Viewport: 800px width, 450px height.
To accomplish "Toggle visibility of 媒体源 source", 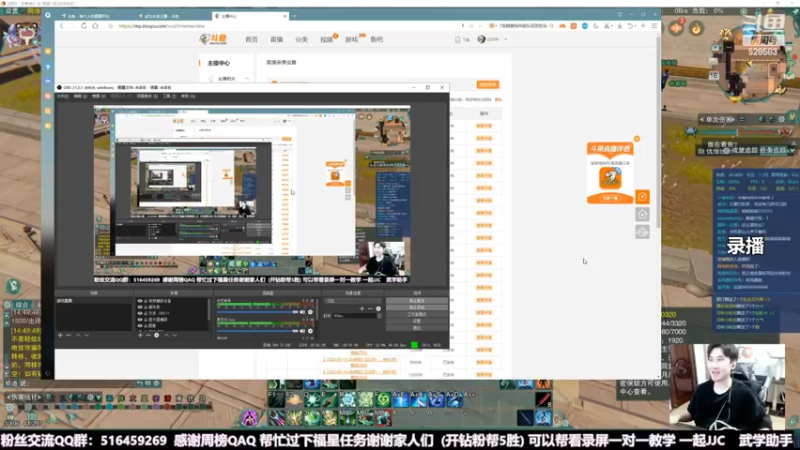I will click(139, 307).
